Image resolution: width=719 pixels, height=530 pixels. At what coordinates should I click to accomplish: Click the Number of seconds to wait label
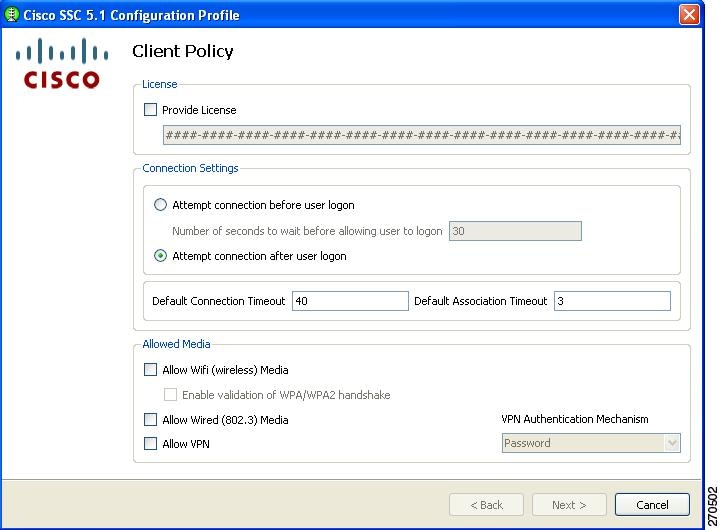click(307, 231)
